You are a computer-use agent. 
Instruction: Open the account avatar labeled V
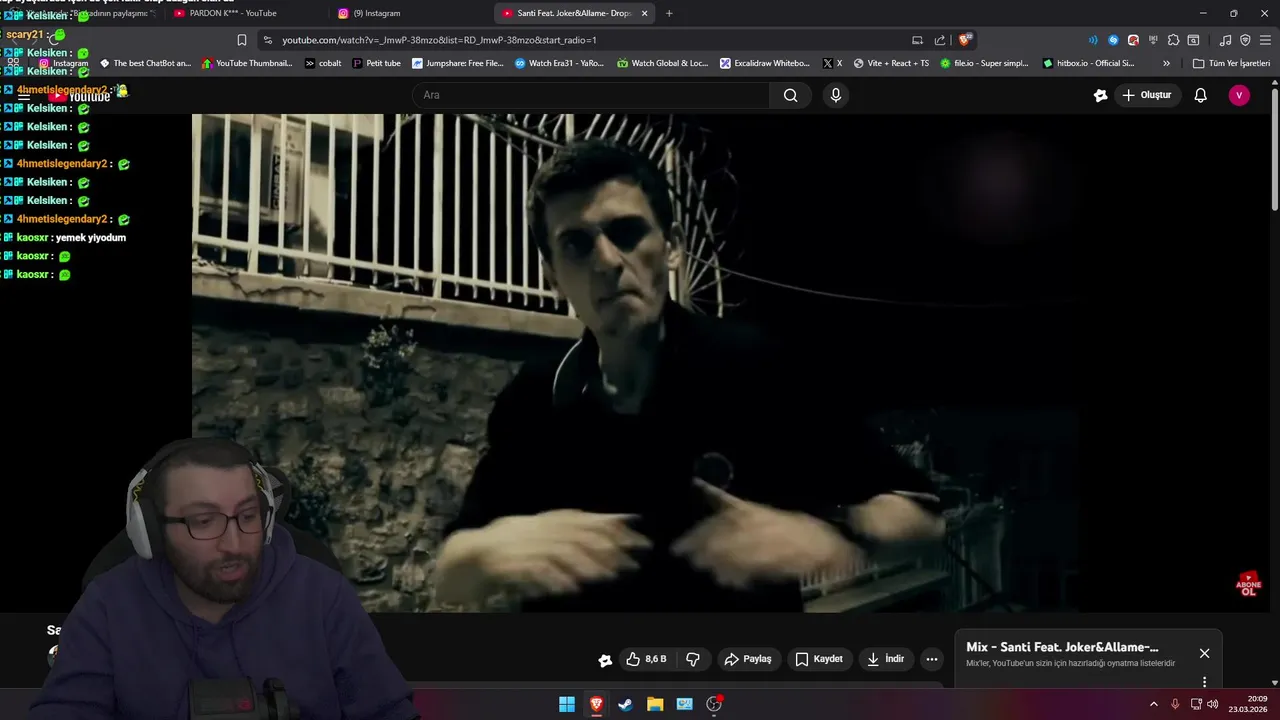click(x=1239, y=95)
